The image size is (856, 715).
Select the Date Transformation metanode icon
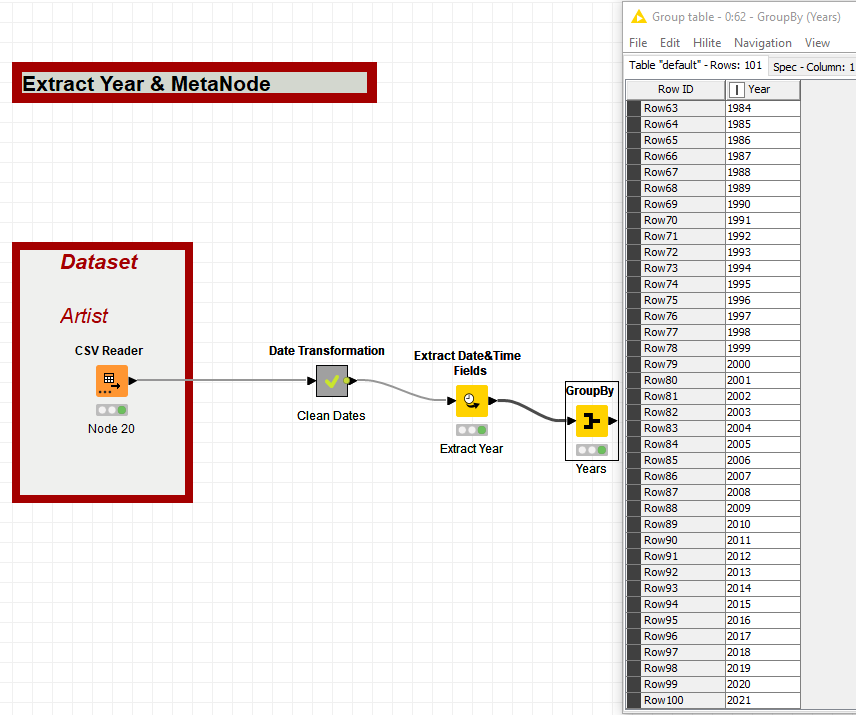point(332,381)
